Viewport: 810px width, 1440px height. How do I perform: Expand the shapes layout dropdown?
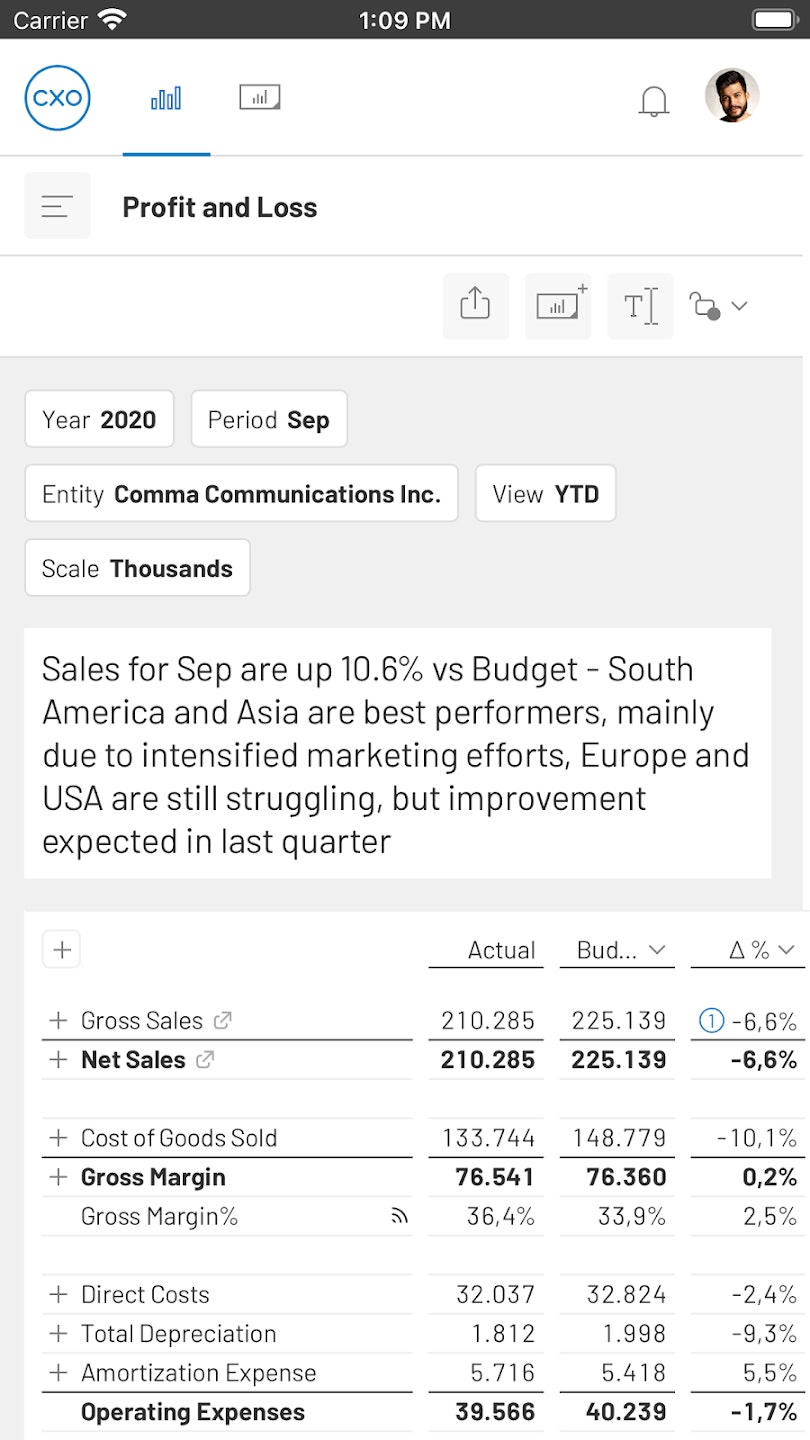pos(718,306)
